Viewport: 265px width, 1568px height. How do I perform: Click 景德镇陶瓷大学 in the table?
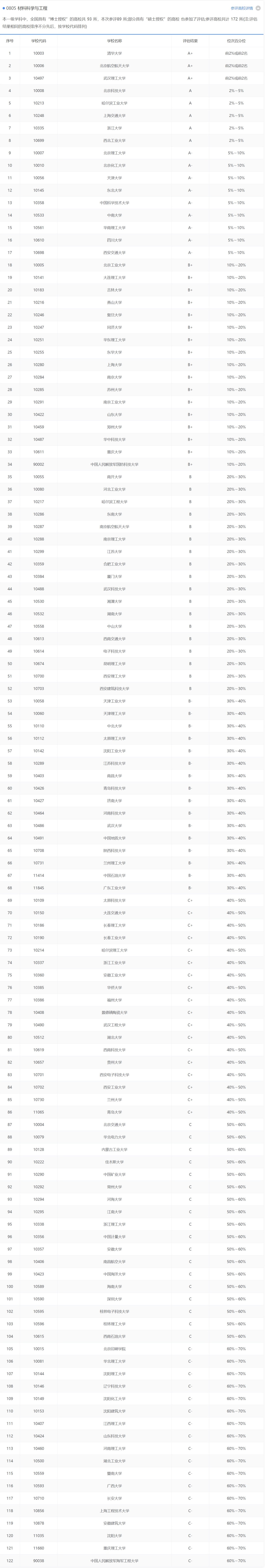click(114, 1012)
